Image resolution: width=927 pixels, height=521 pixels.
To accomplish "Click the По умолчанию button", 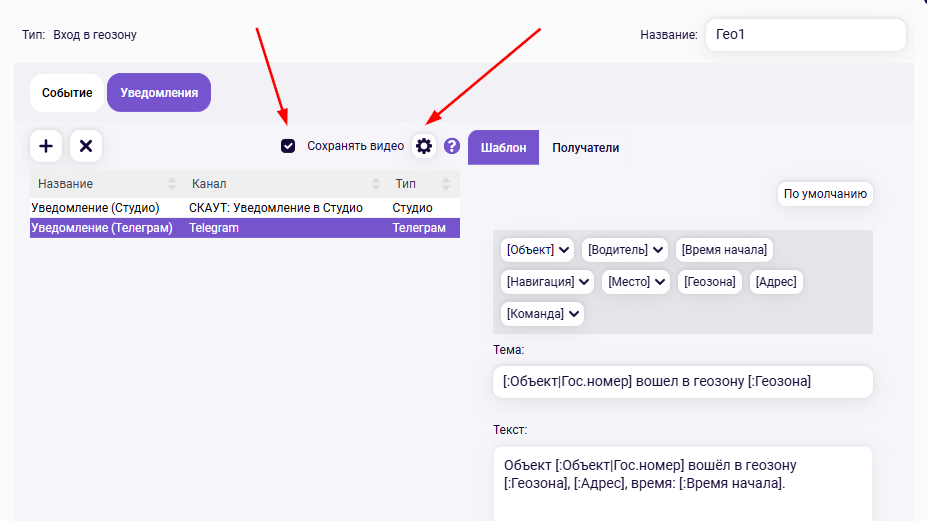I will [x=825, y=194].
